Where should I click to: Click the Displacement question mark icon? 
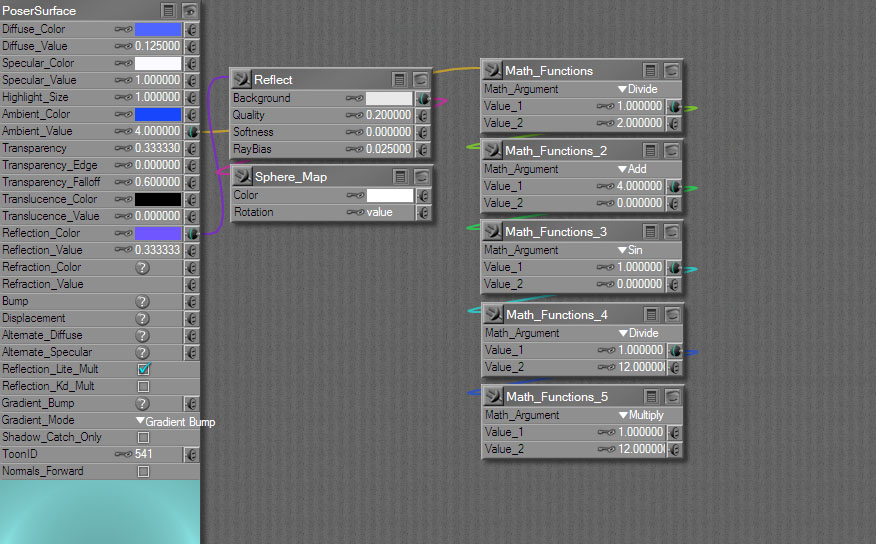tap(142, 319)
